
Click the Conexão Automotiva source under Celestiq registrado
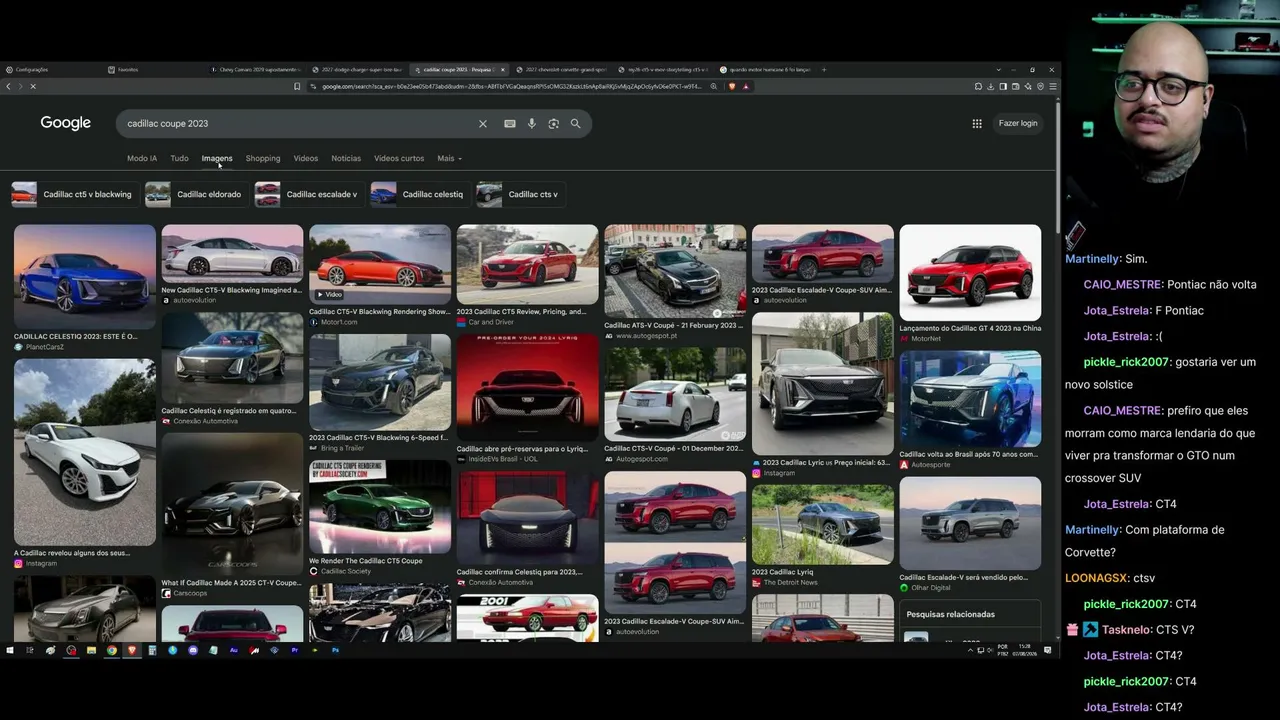click(x=207, y=421)
